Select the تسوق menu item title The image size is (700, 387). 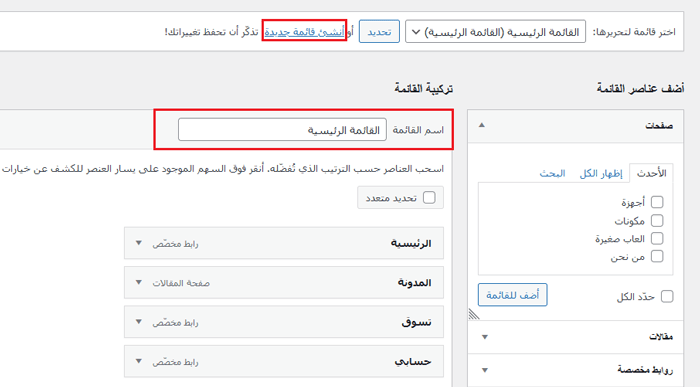417,322
